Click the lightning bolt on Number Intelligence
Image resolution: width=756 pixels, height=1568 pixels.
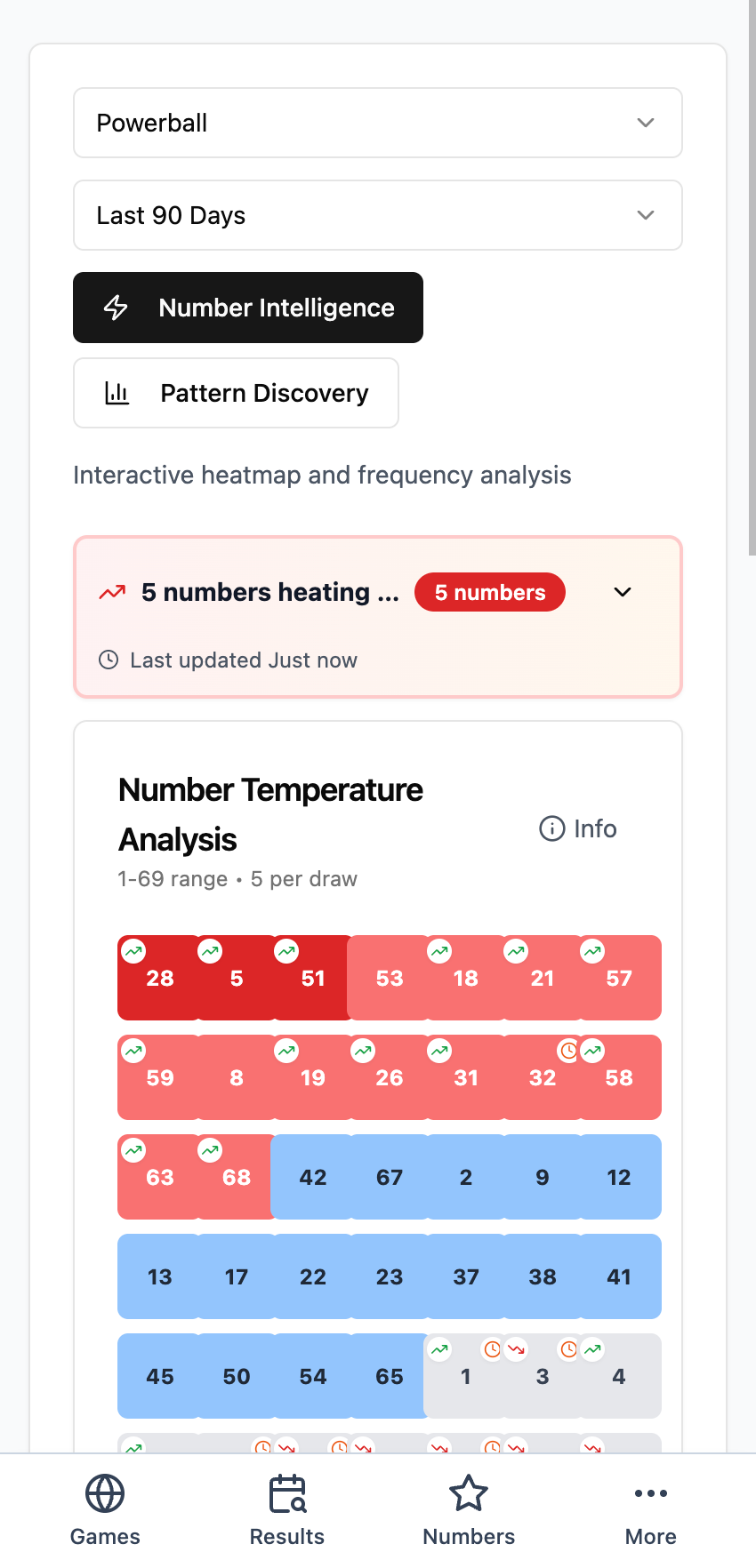point(115,308)
